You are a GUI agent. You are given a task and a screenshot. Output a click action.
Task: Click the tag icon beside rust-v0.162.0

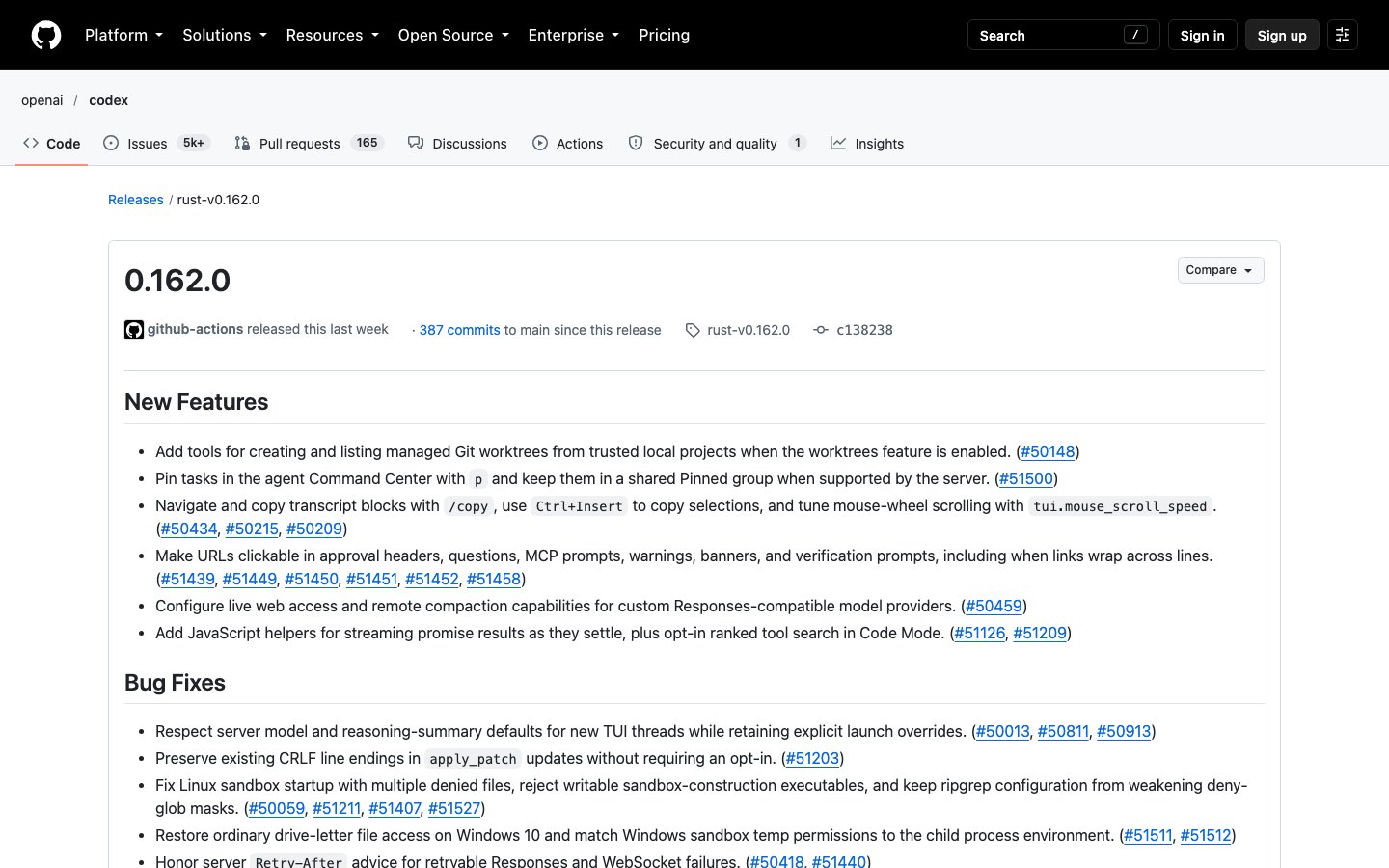tap(693, 330)
